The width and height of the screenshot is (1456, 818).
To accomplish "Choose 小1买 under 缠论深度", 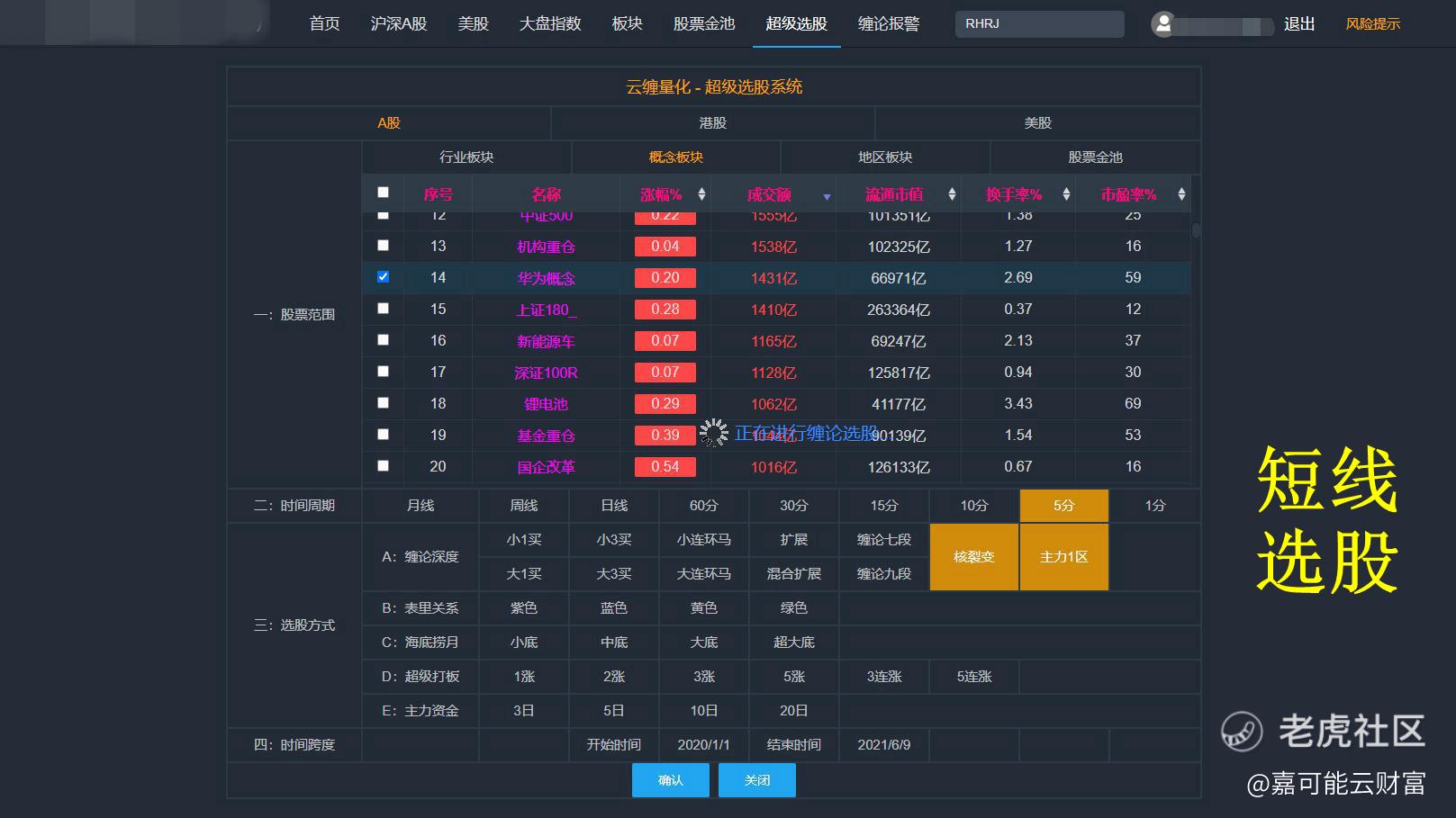I will [524, 540].
